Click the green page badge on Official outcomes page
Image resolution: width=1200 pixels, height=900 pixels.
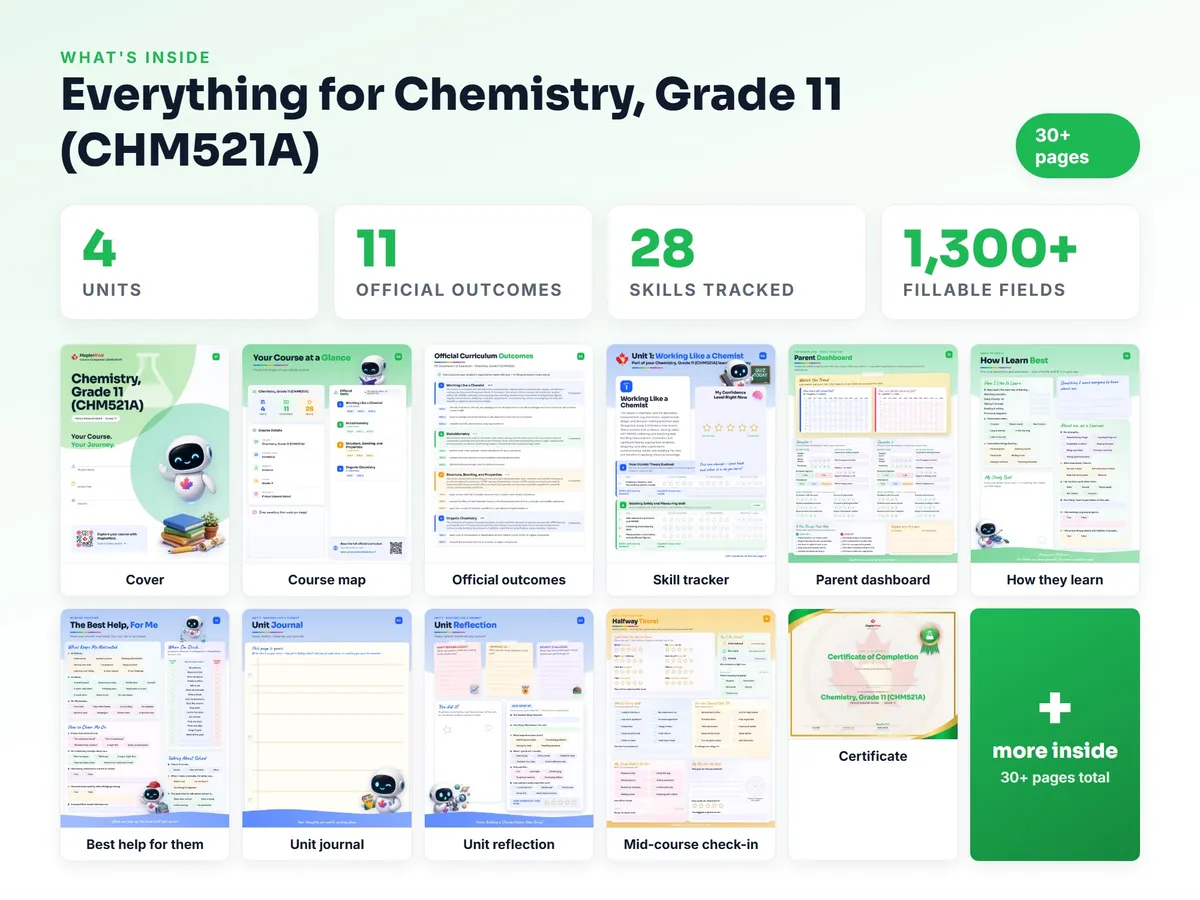coord(579,356)
